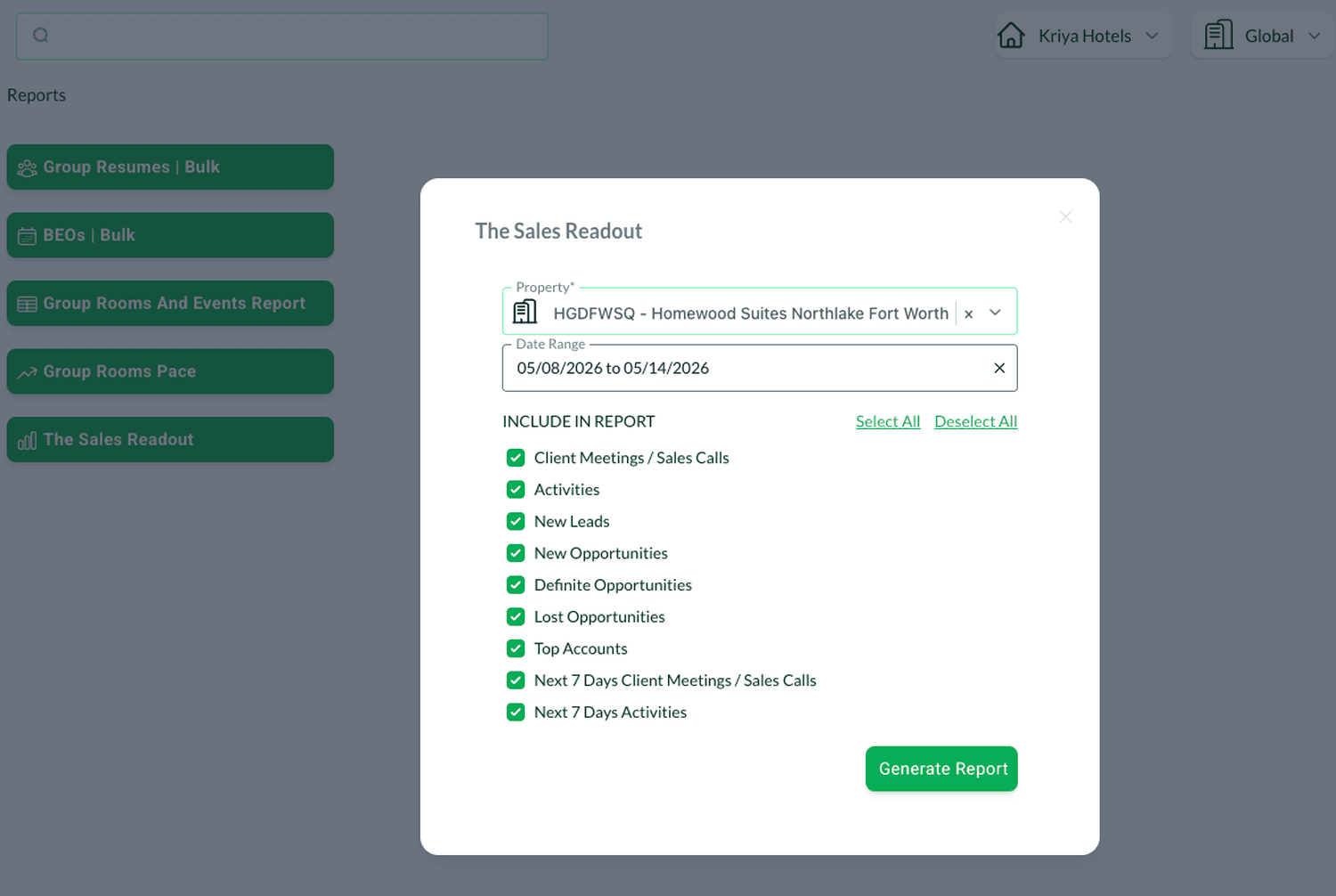
Task: Click The Sales Readout bar chart icon
Action: pyautogui.click(x=28, y=441)
